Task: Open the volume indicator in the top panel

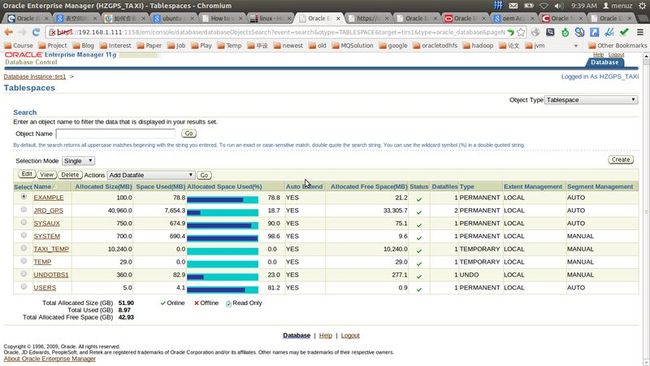Action: 558,6
